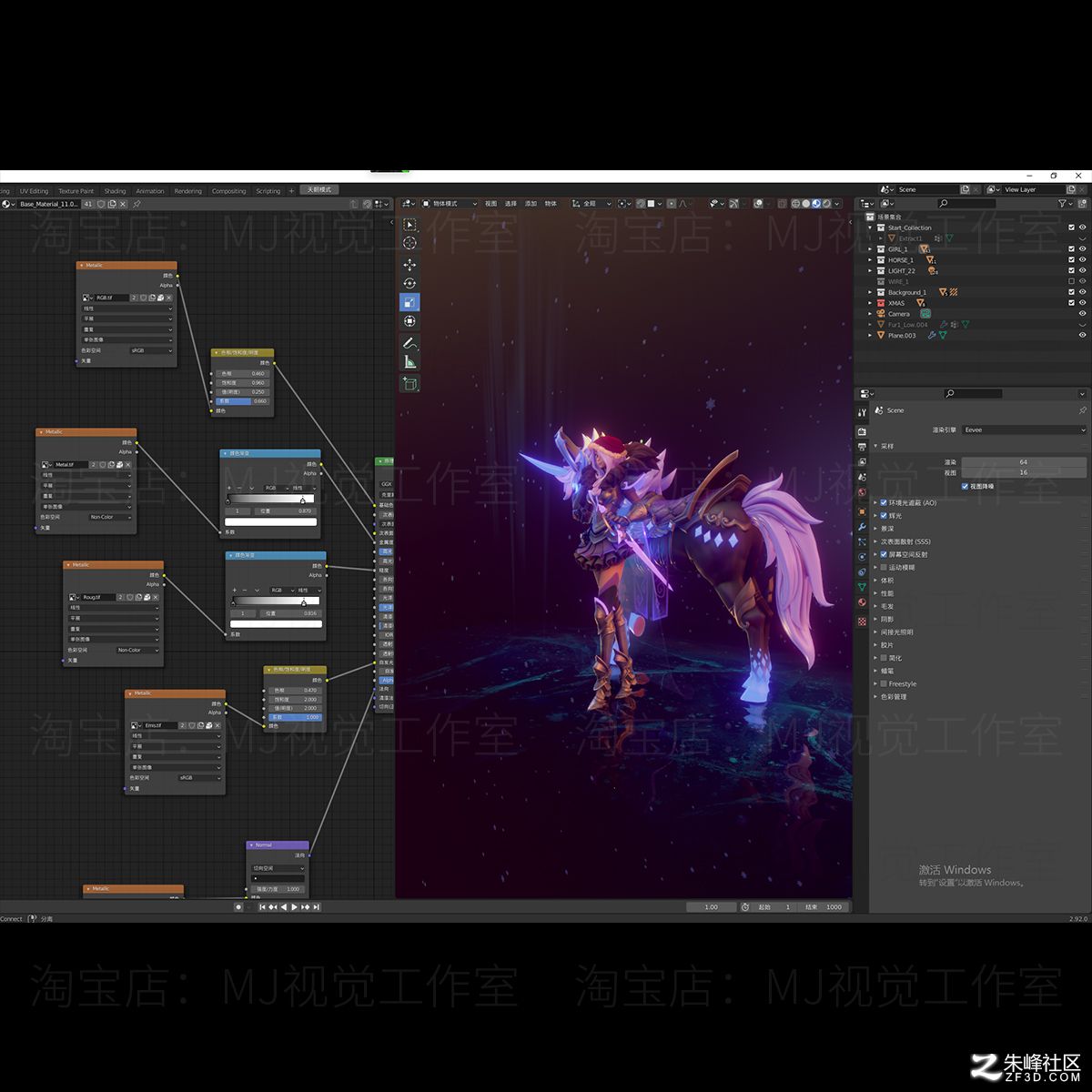Adjust the 系数 0.660 slider in hue node
This screenshot has height=1092, width=1092.
242,401
